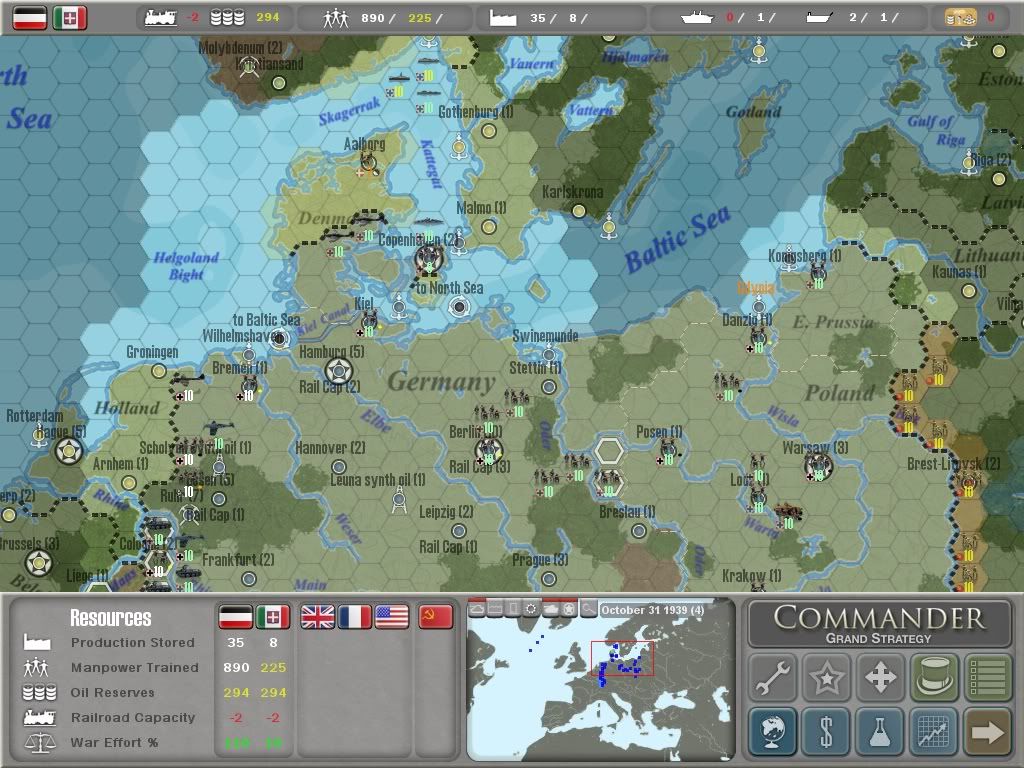1024x768 pixels.
Task: Open the wrench options button
Action: tap(773, 677)
